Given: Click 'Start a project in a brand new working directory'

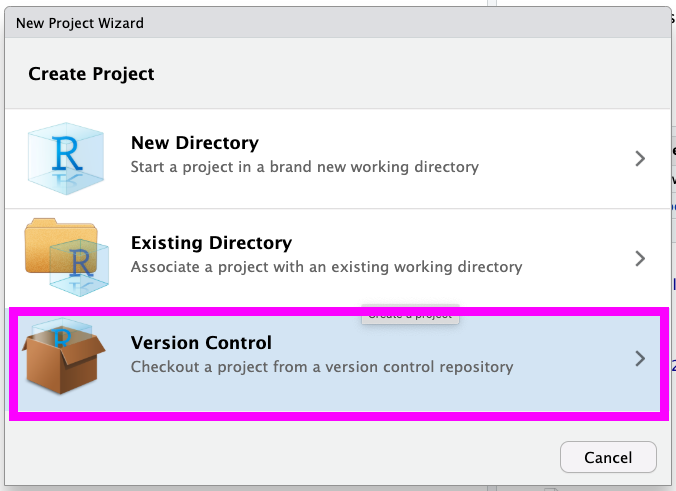Looking at the screenshot, I should [304, 166].
